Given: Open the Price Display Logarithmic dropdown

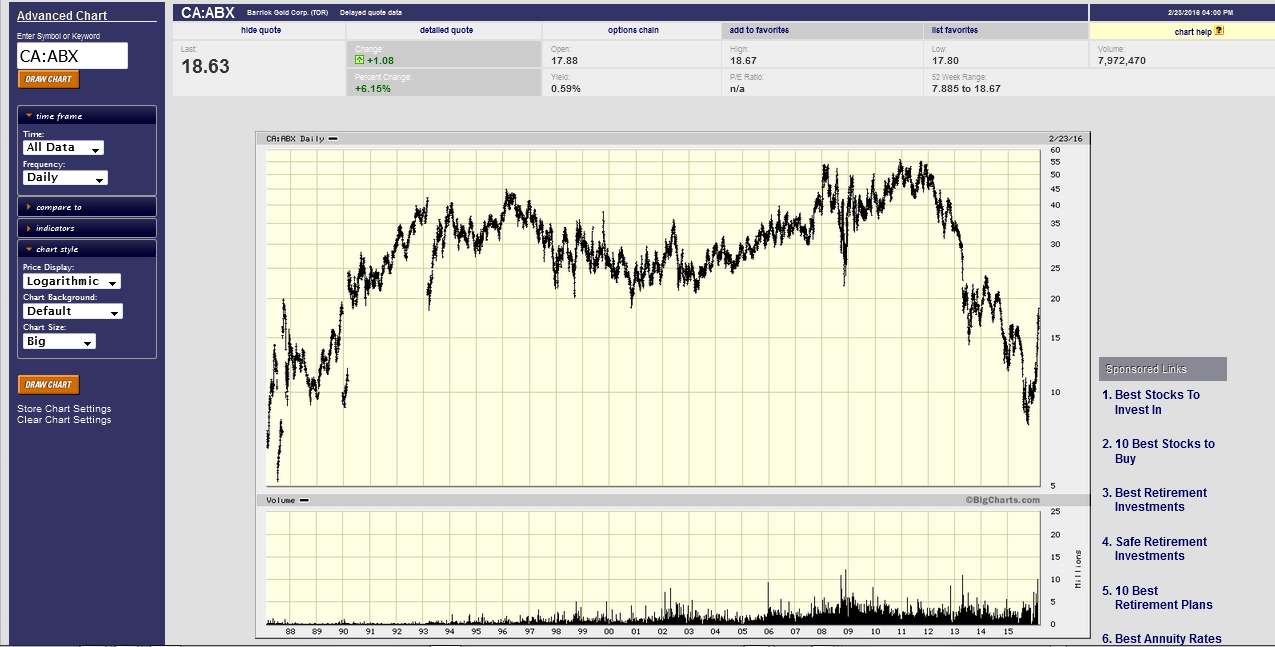Looking at the screenshot, I should pos(71,282).
